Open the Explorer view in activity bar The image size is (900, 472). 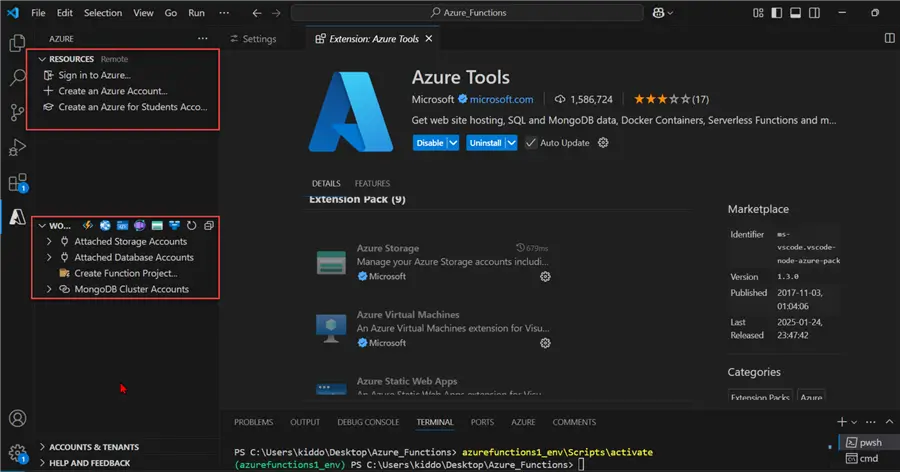point(17,43)
